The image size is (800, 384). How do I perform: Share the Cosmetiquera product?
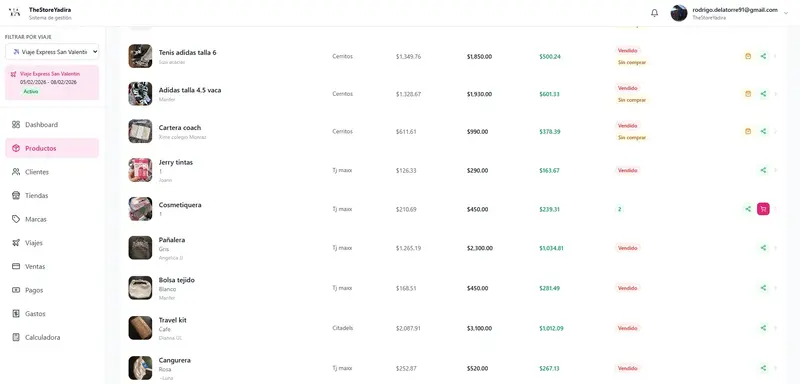point(748,209)
